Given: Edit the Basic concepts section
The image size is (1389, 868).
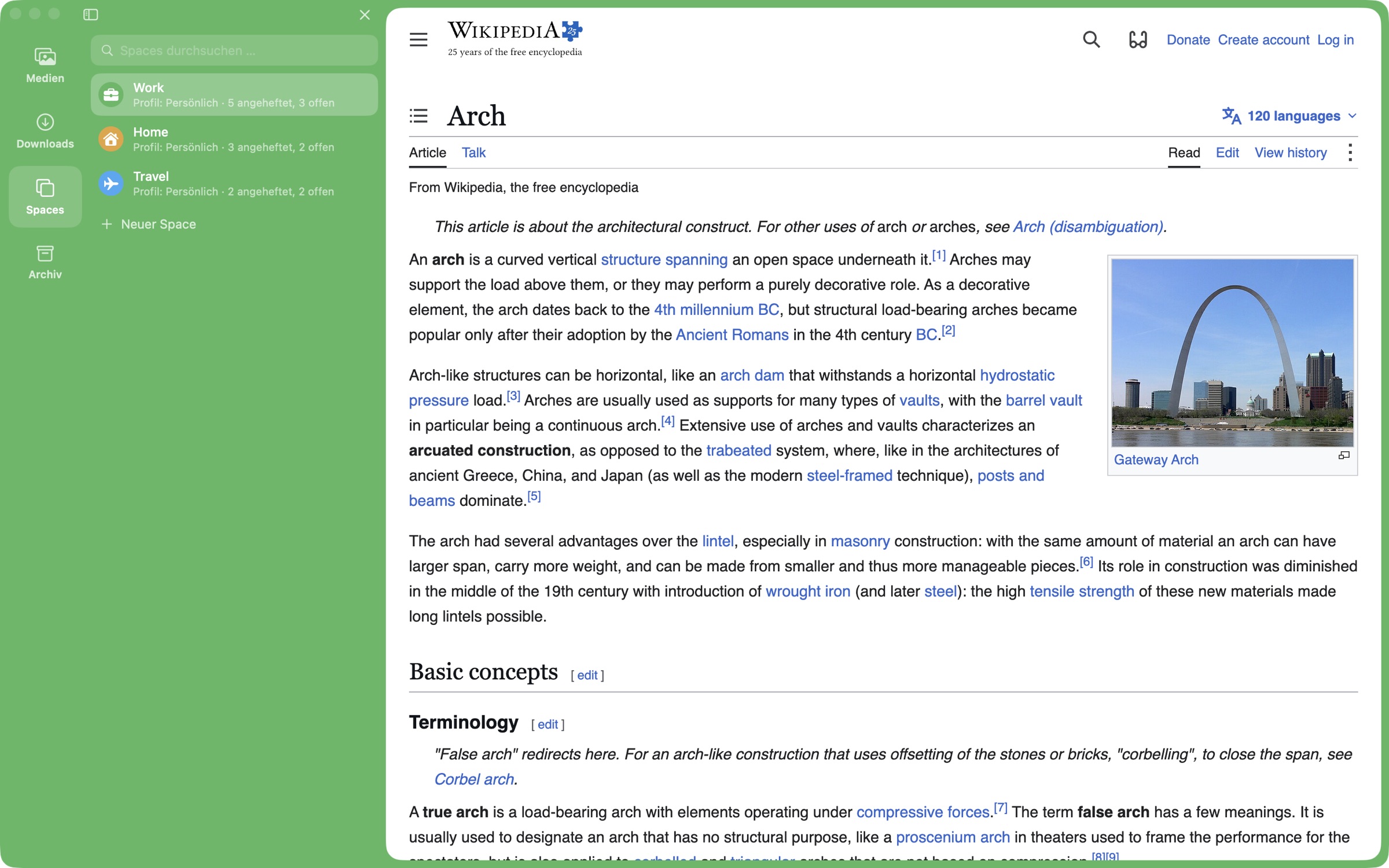Looking at the screenshot, I should click(x=587, y=675).
